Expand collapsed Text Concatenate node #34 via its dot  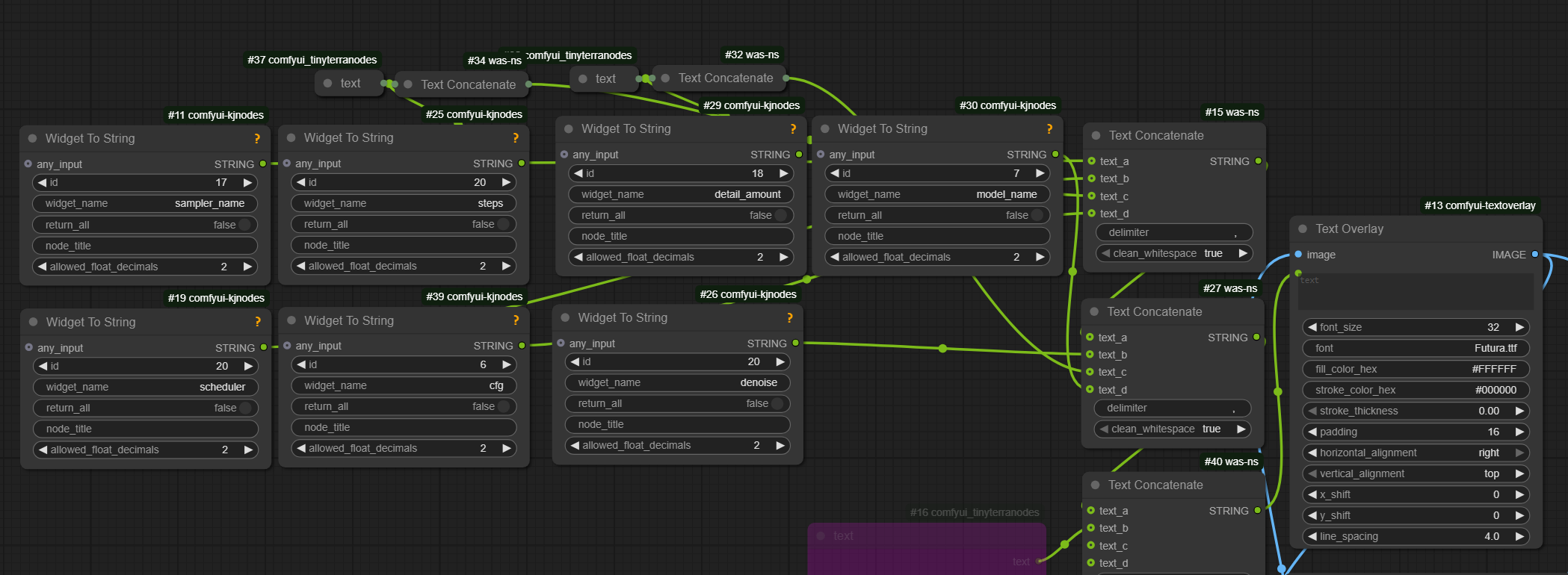pyautogui.click(x=408, y=84)
